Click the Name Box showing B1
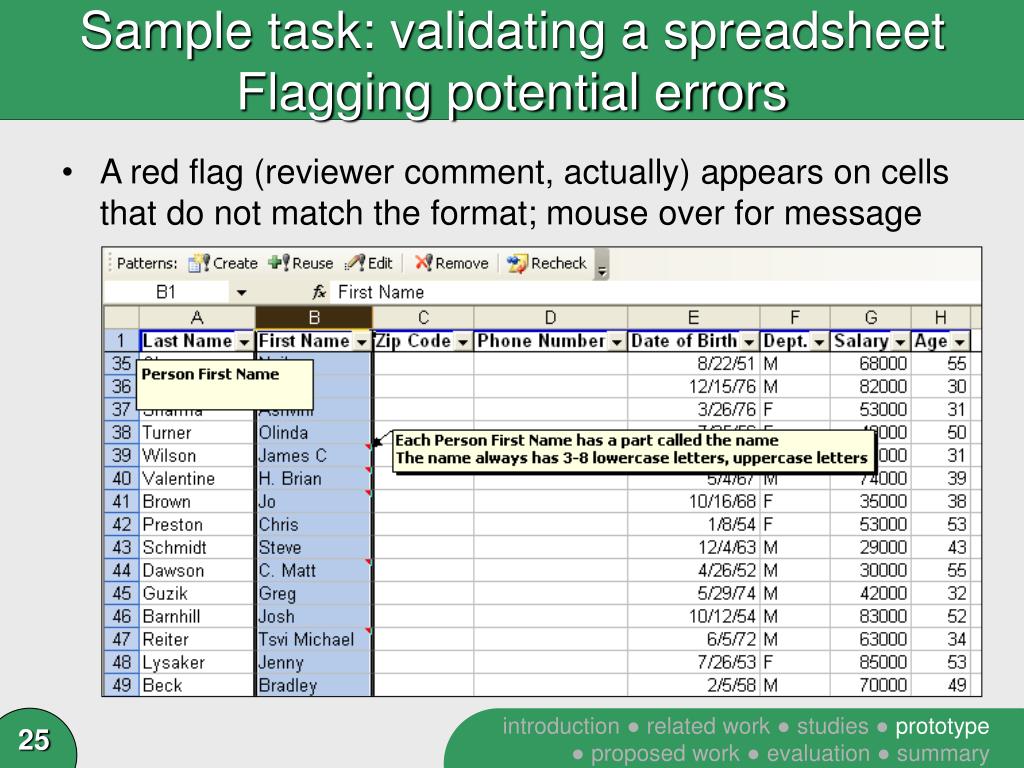The image size is (1024, 768). 167,292
